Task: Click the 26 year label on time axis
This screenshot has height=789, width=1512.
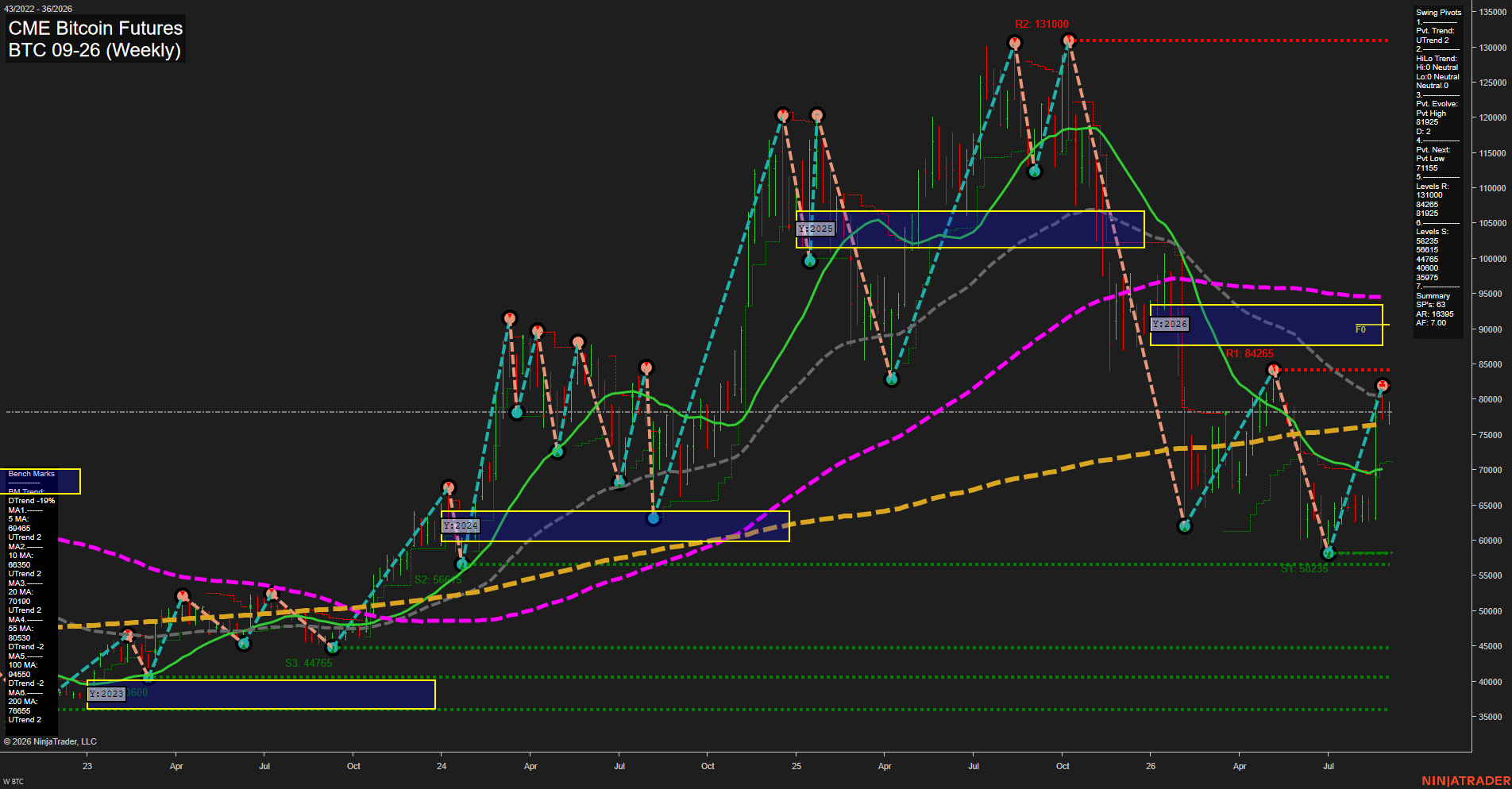Action: (1151, 766)
